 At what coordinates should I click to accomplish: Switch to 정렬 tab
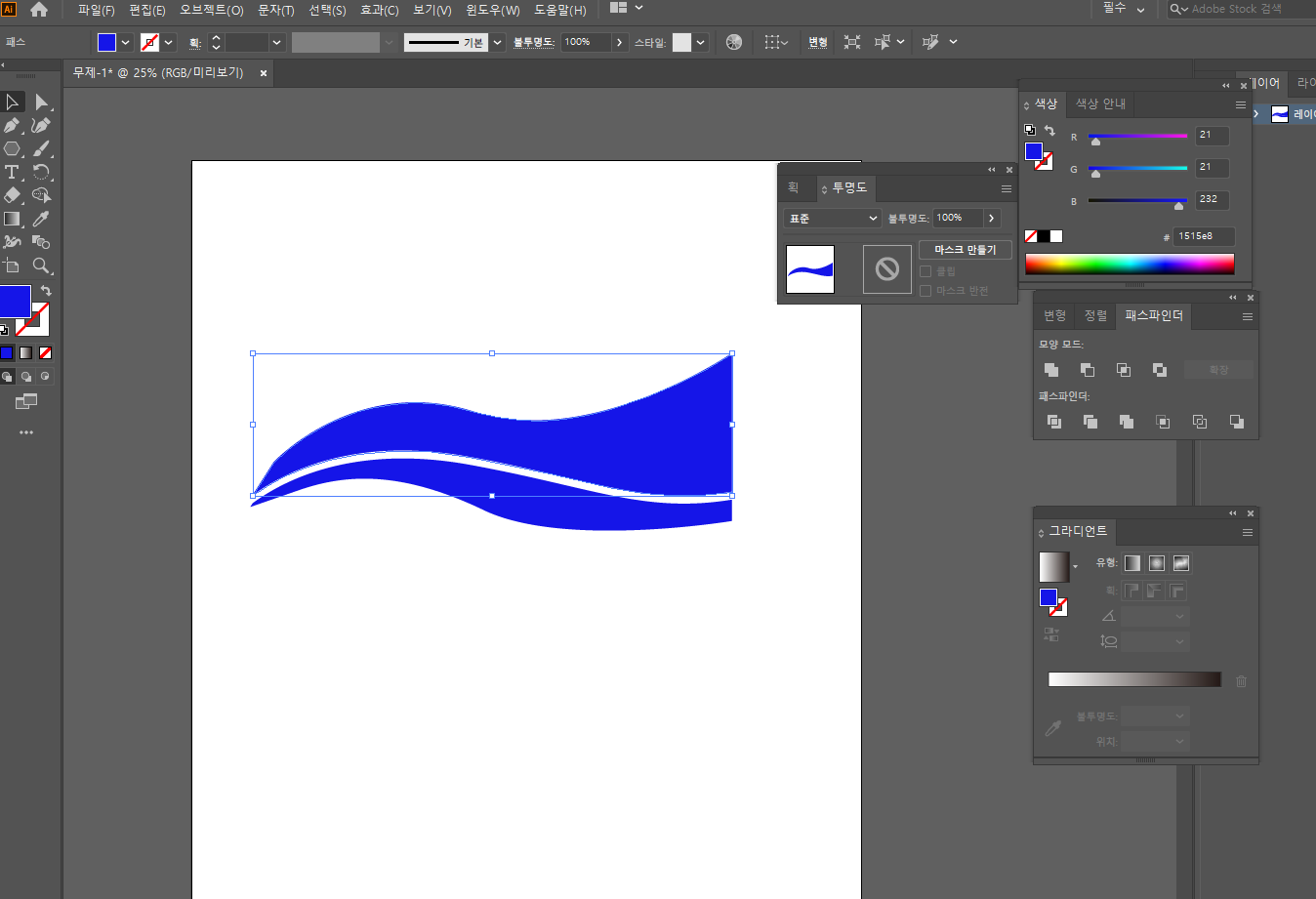1095,315
